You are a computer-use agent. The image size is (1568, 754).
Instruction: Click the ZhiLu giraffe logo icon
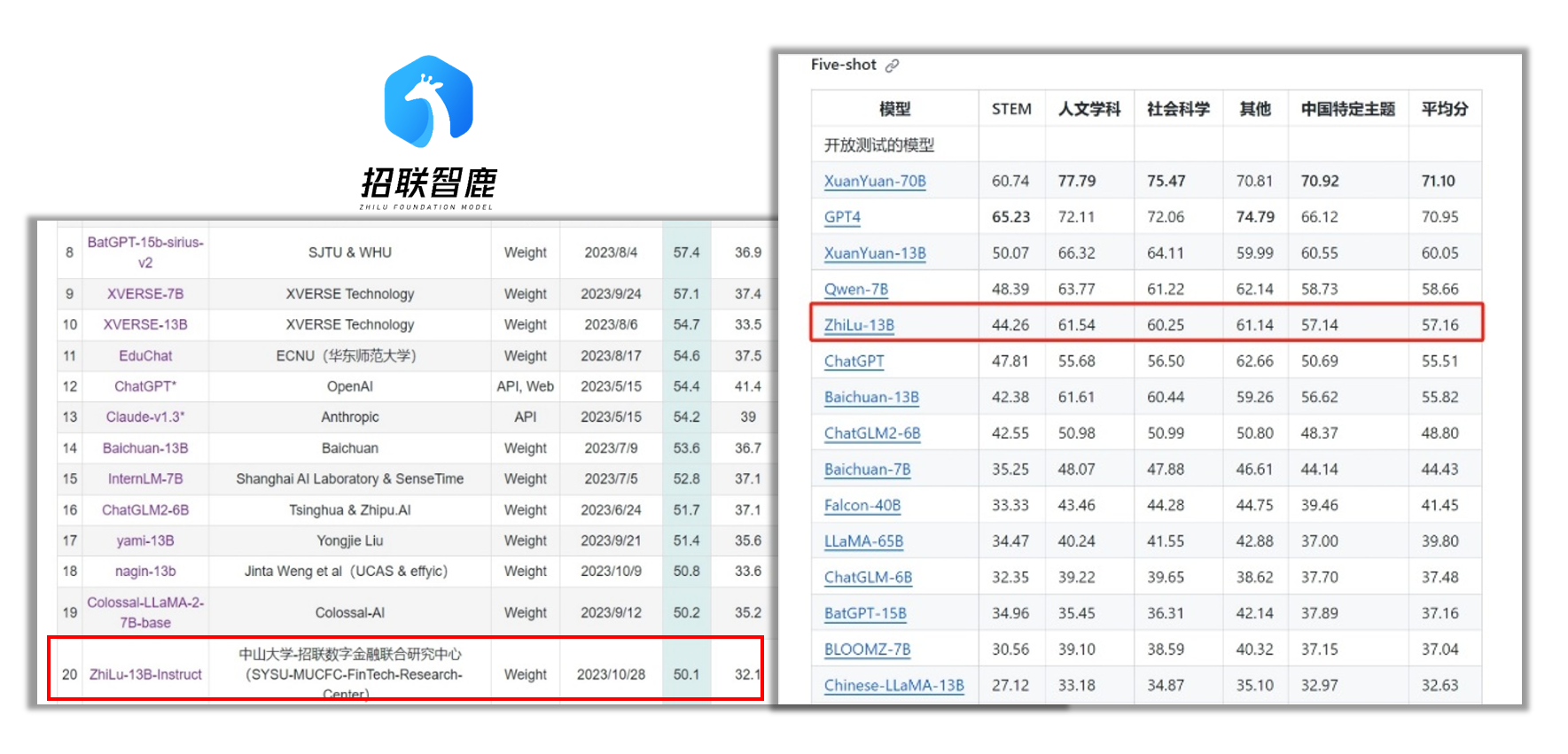pyautogui.click(x=428, y=101)
